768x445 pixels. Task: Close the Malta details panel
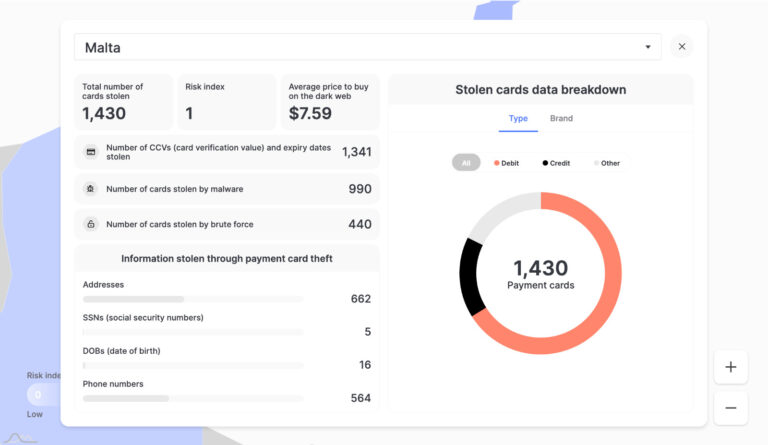[x=682, y=47]
